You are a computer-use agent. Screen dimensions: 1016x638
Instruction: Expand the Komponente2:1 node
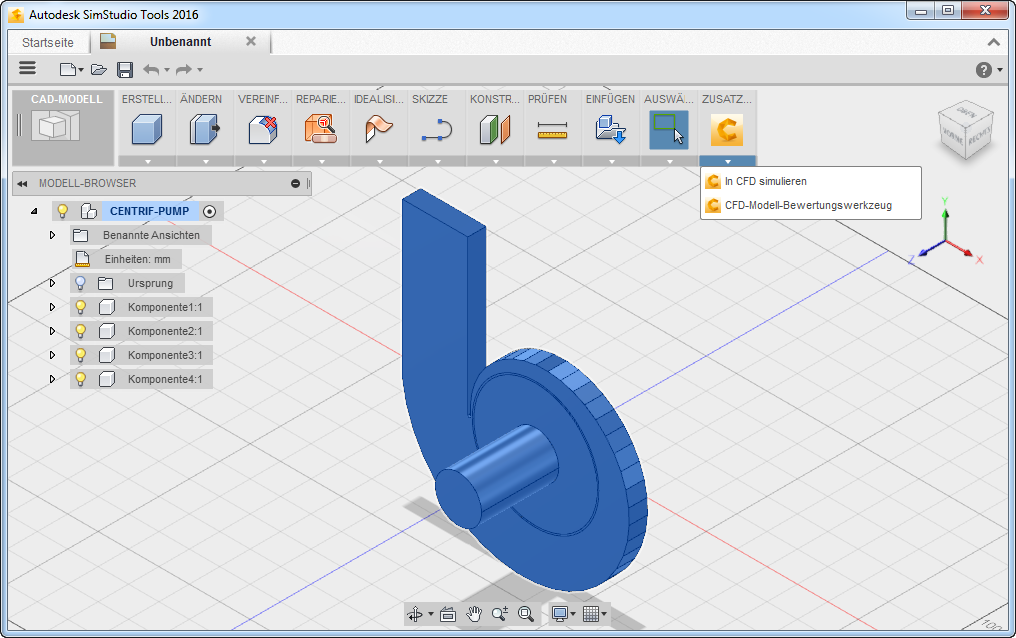pyautogui.click(x=52, y=331)
